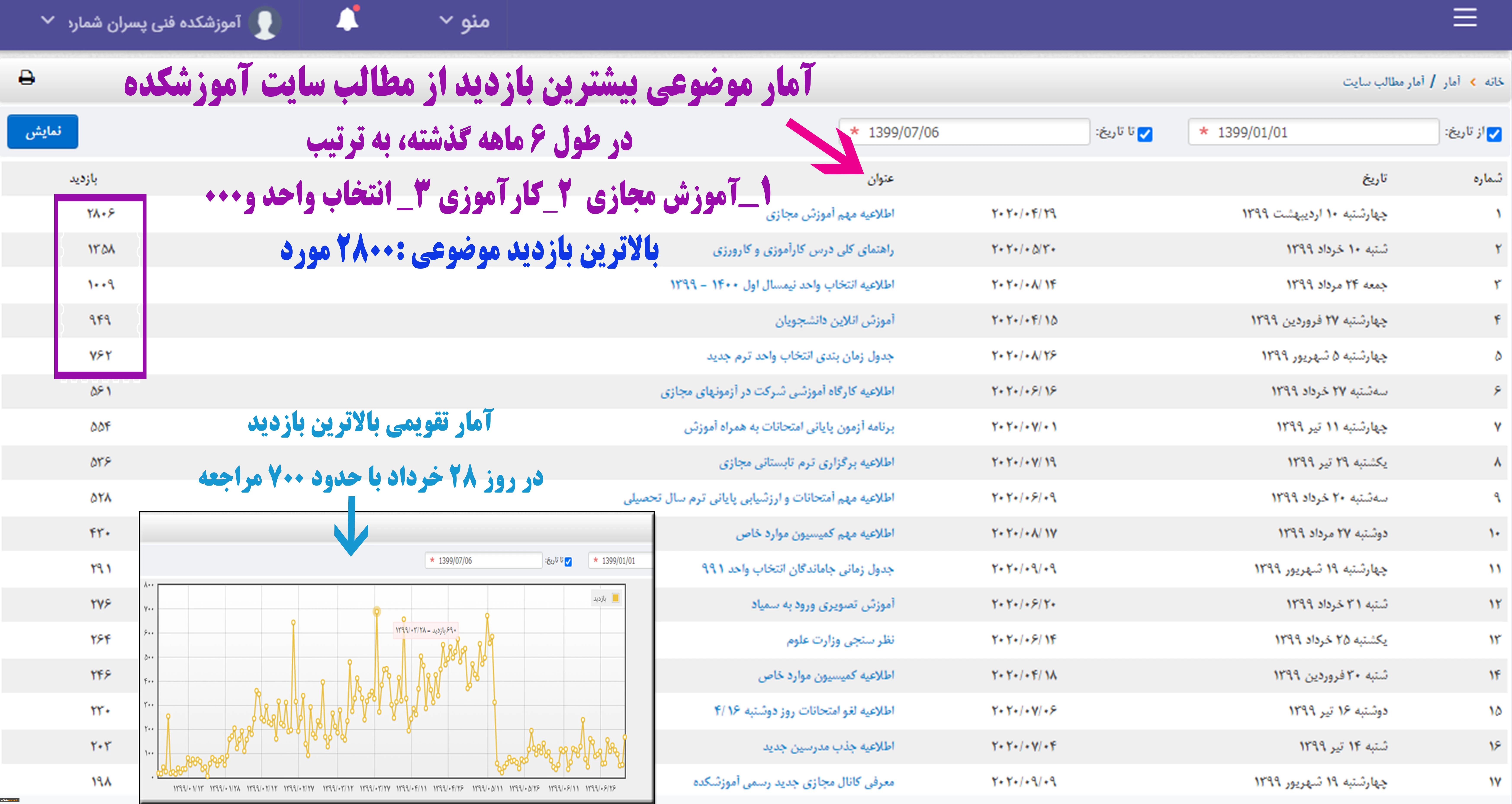This screenshot has width=1512, height=804.
Task: Click the start date field 1399/01/01
Action: tap(1314, 132)
